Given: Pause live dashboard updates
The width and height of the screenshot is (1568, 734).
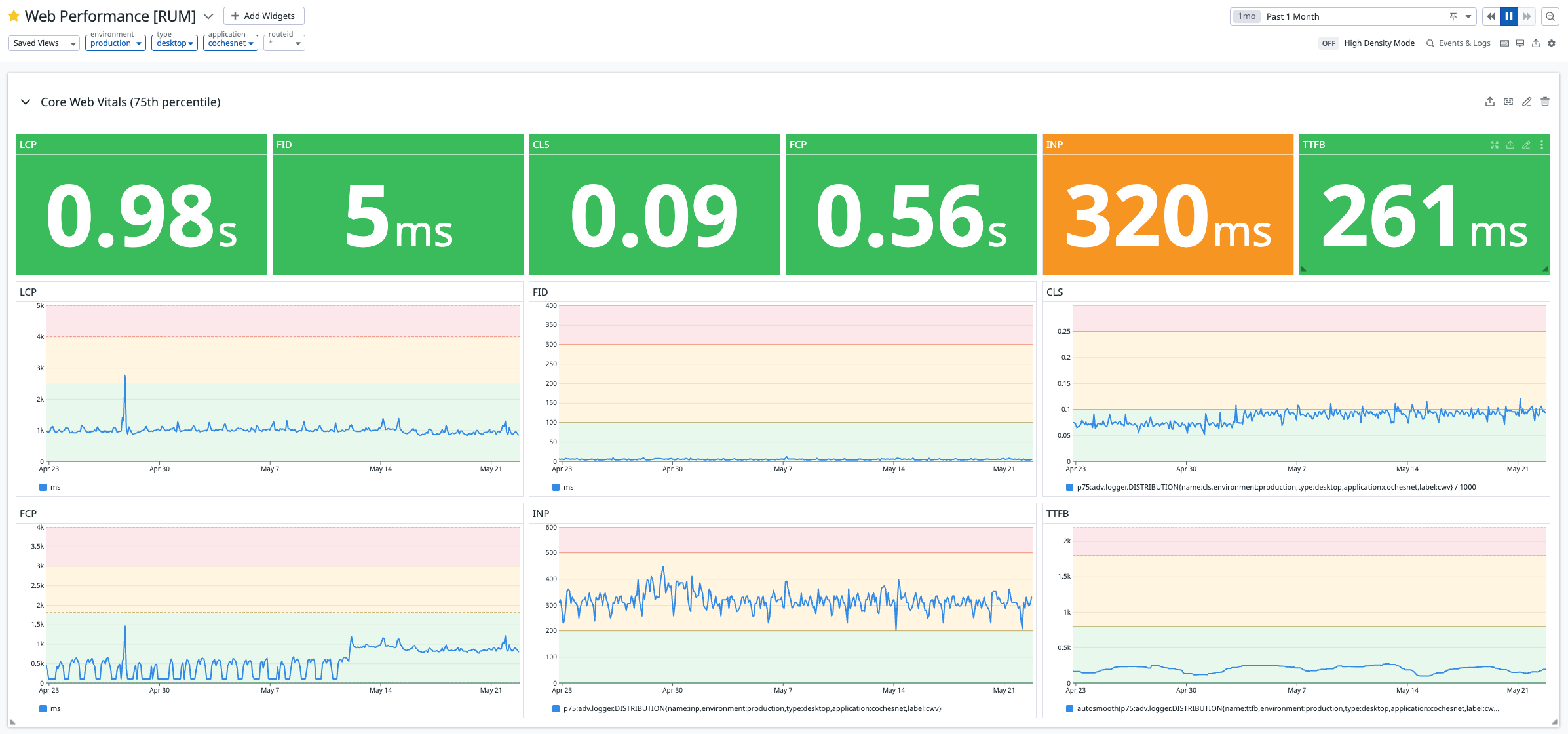Looking at the screenshot, I should pyautogui.click(x=1509, y=16).
